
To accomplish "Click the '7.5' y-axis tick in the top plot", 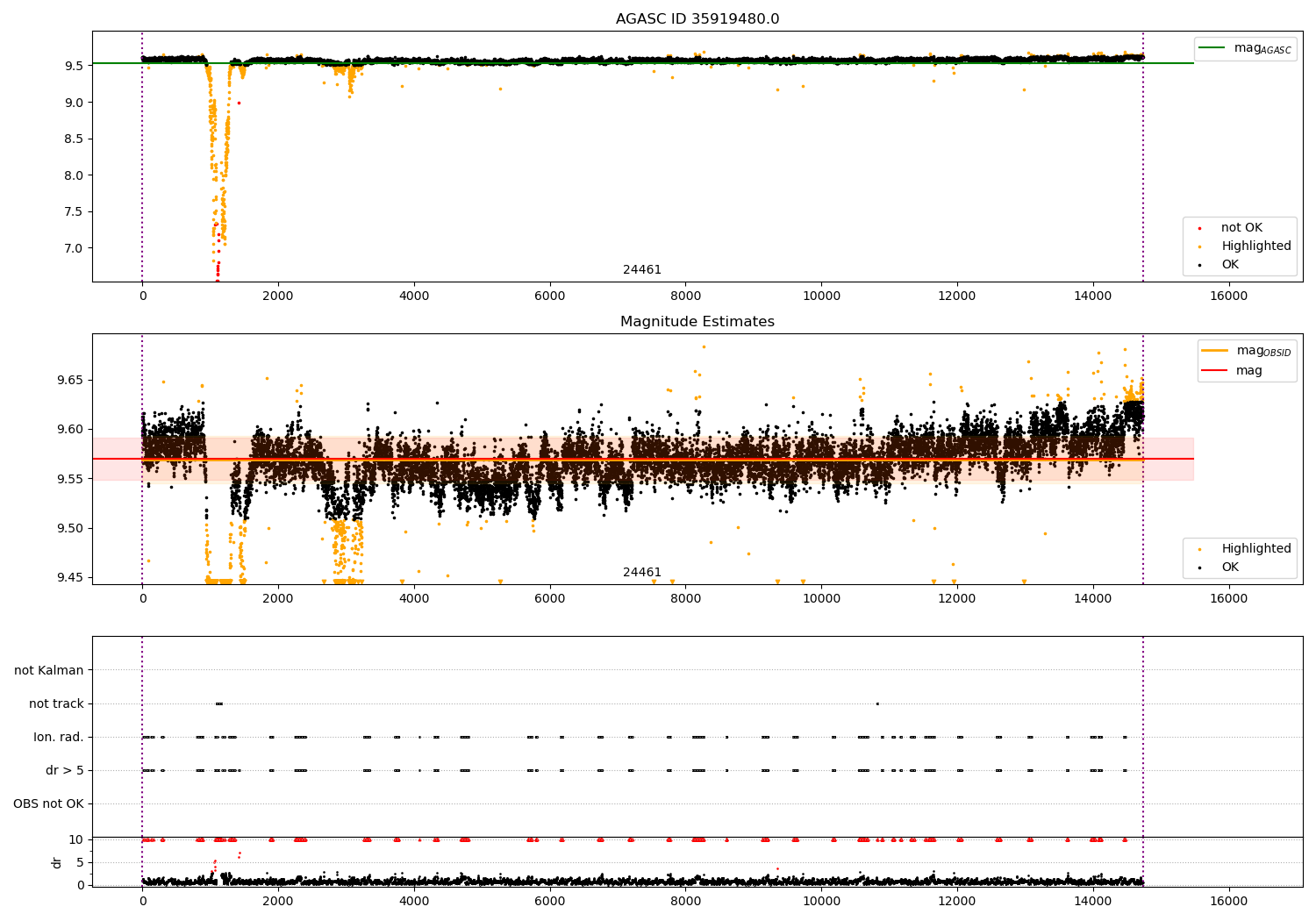I will pyautogui.click(x=74, y=211).
